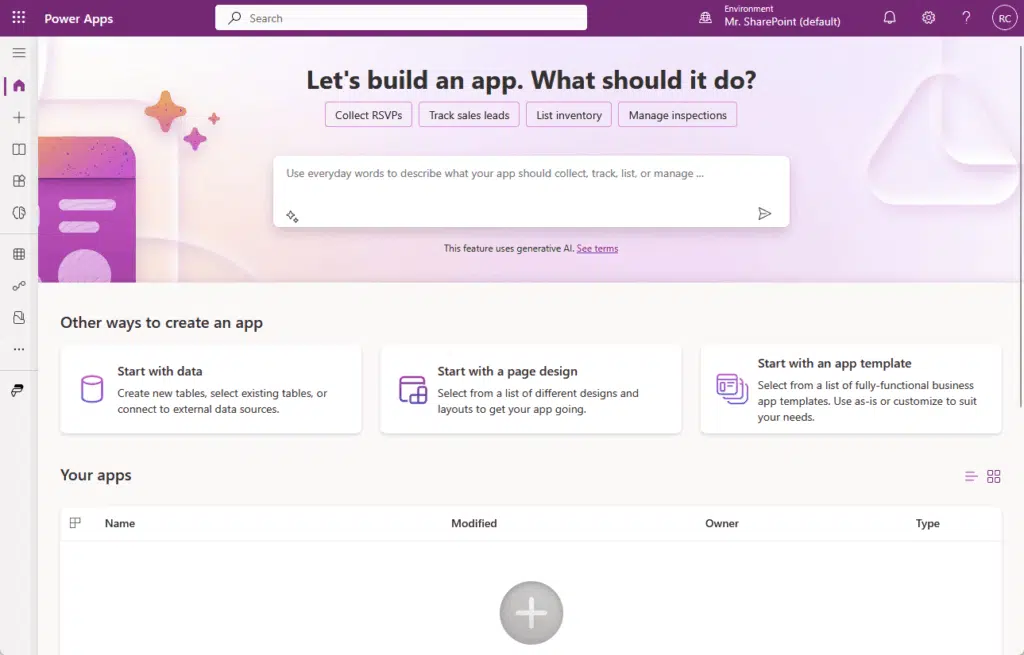Viewport: 1024px width, 655px height.
Task: Open notifications bell icon
Action: pyautogui.click(x=889, y=18)
